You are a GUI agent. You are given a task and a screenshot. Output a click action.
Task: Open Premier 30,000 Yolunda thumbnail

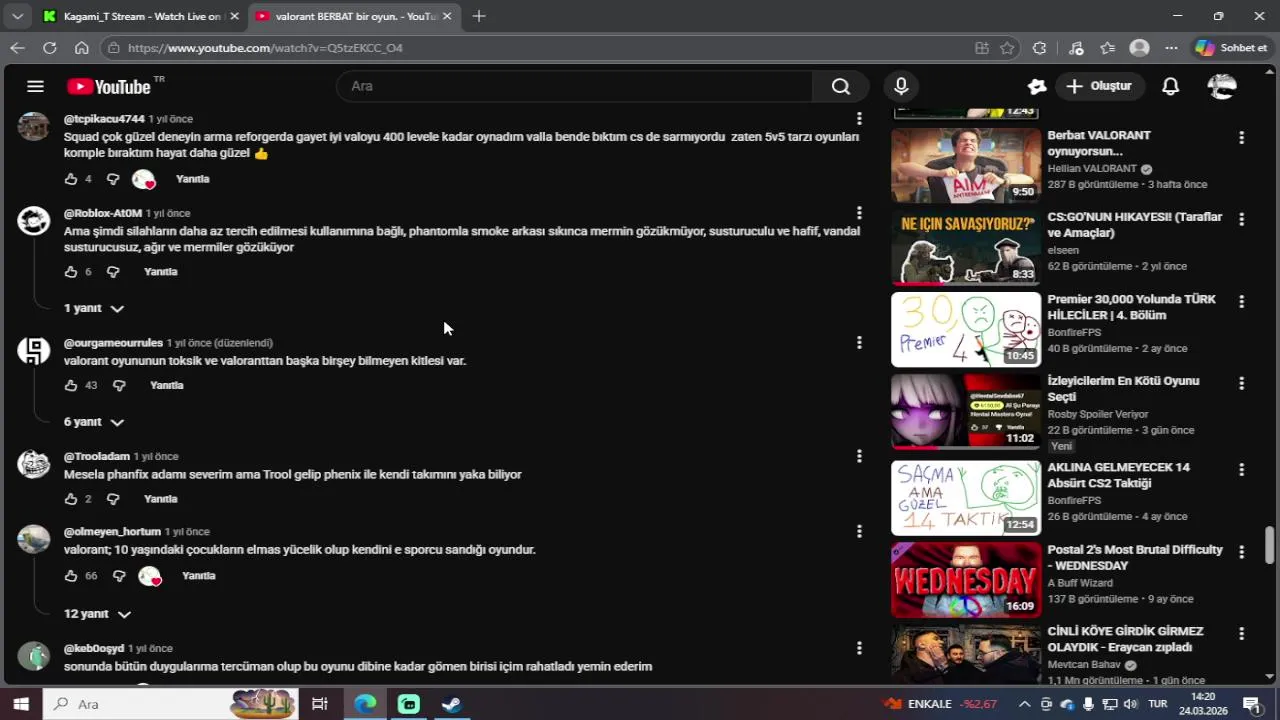pyautogui.click(x=966, y=329)
